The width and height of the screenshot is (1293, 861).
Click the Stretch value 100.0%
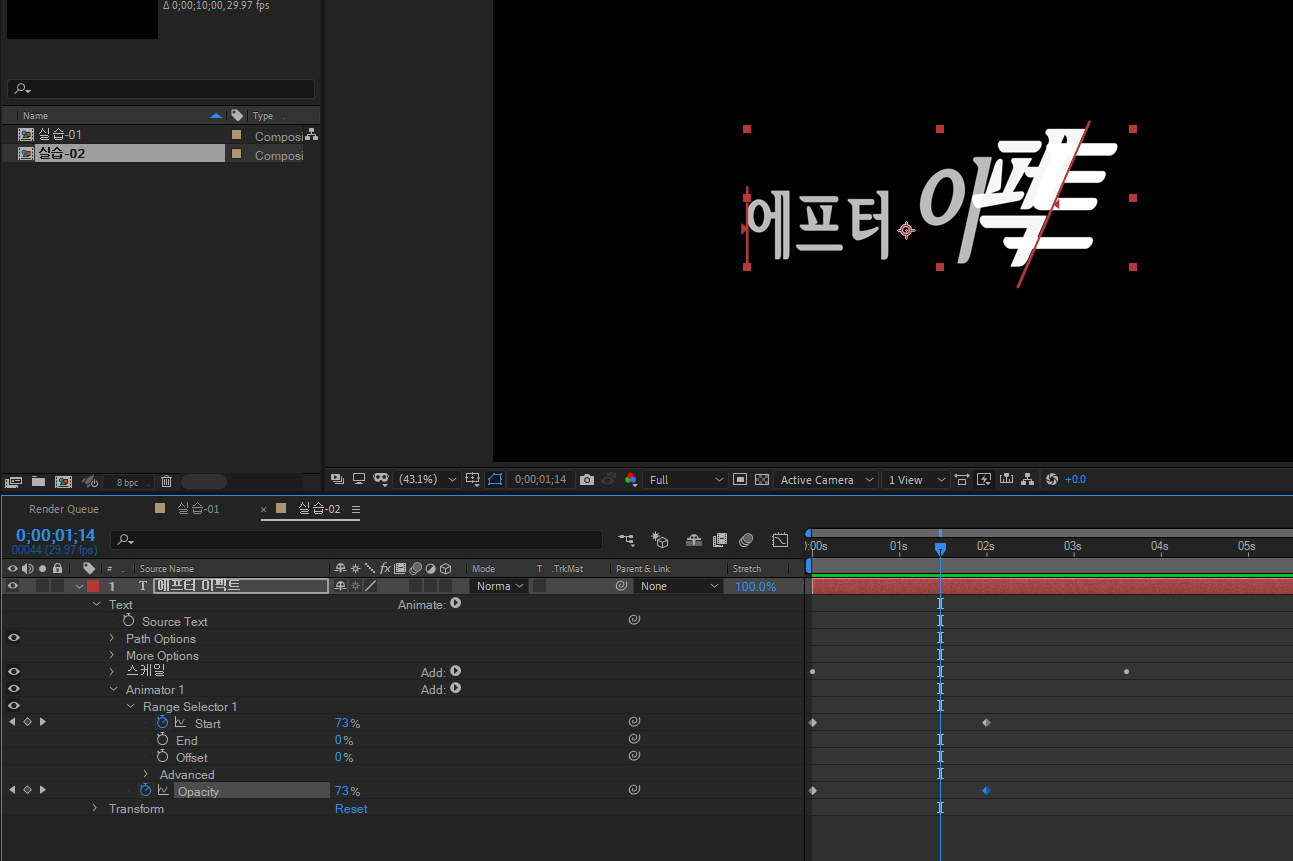coord(755,587)
